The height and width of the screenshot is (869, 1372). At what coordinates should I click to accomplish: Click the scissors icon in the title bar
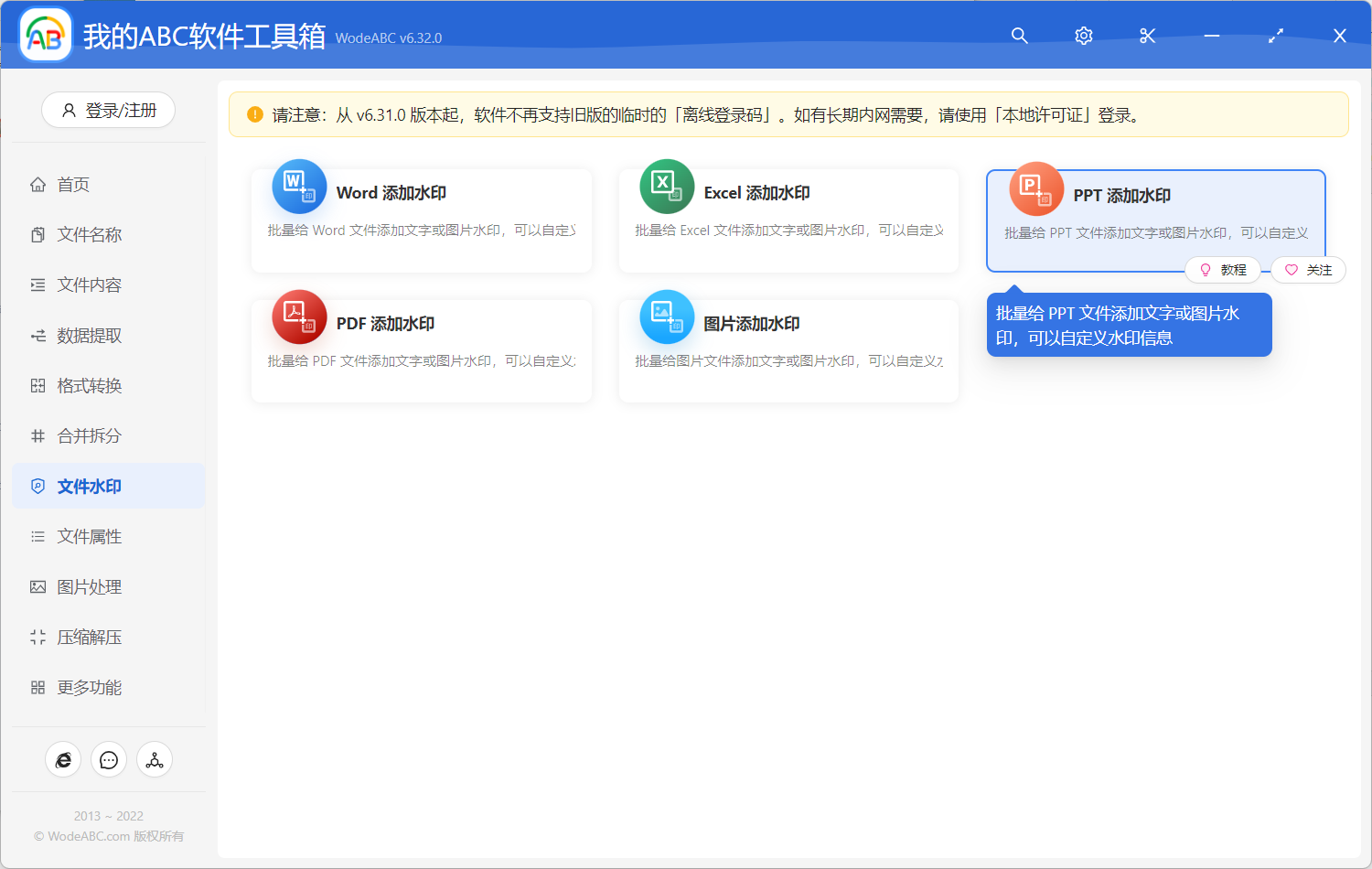point(1147,36)
